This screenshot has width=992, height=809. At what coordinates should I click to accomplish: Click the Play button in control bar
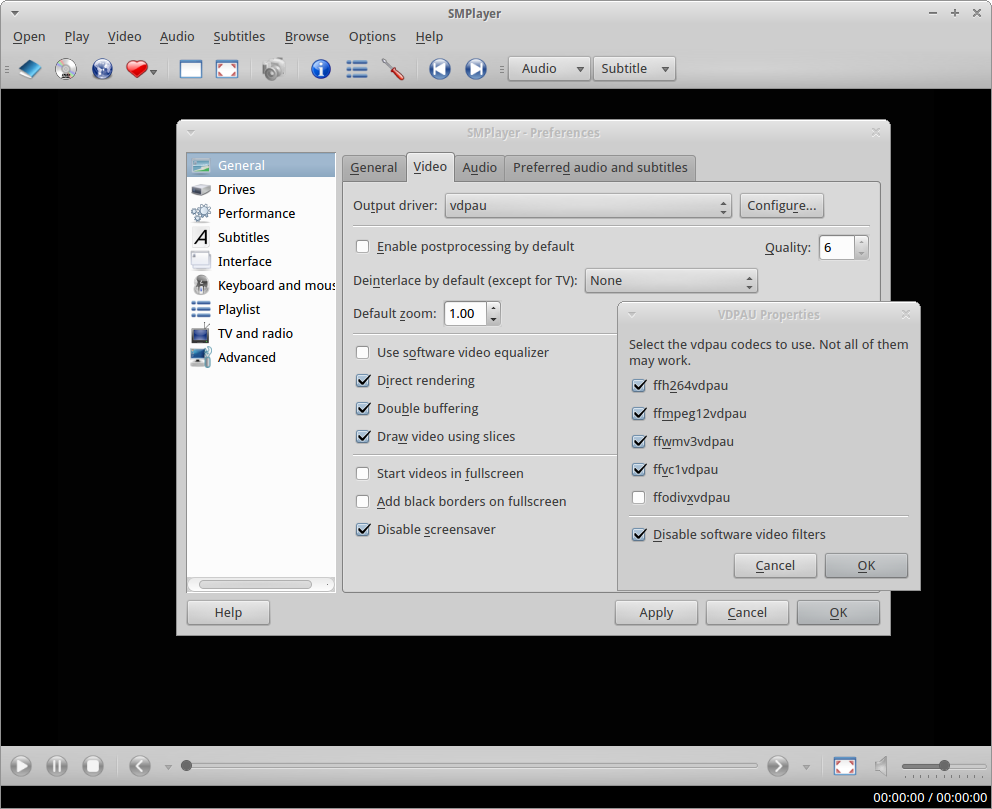tap(20, 766)
